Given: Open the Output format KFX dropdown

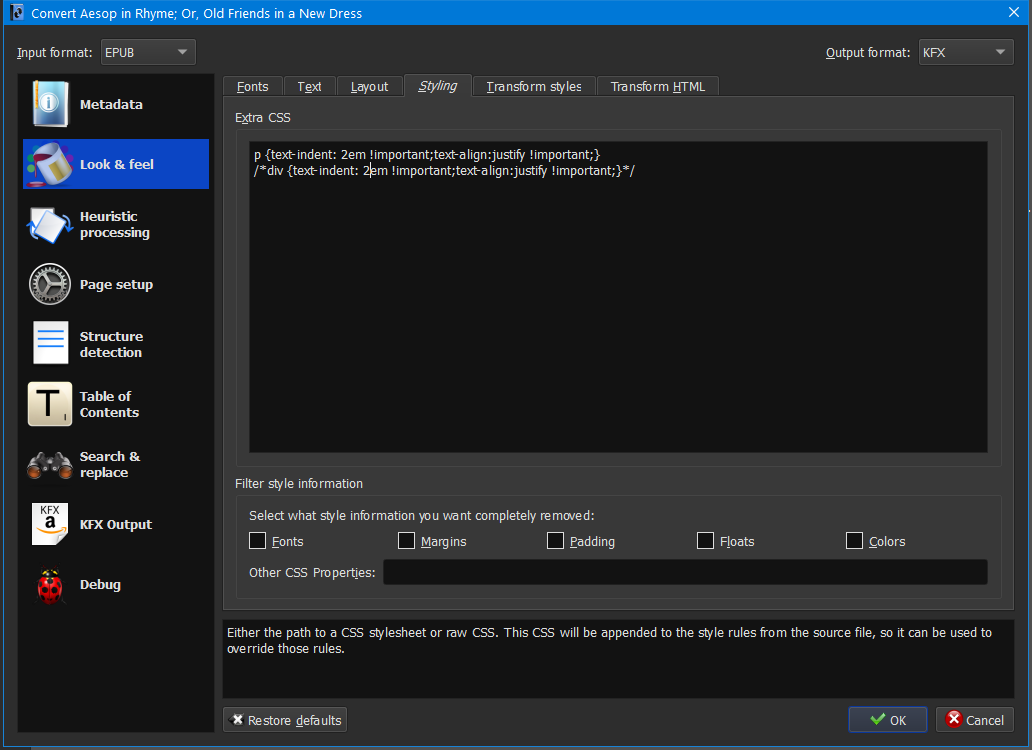Looking at the screenshot, I should (966, 52).
